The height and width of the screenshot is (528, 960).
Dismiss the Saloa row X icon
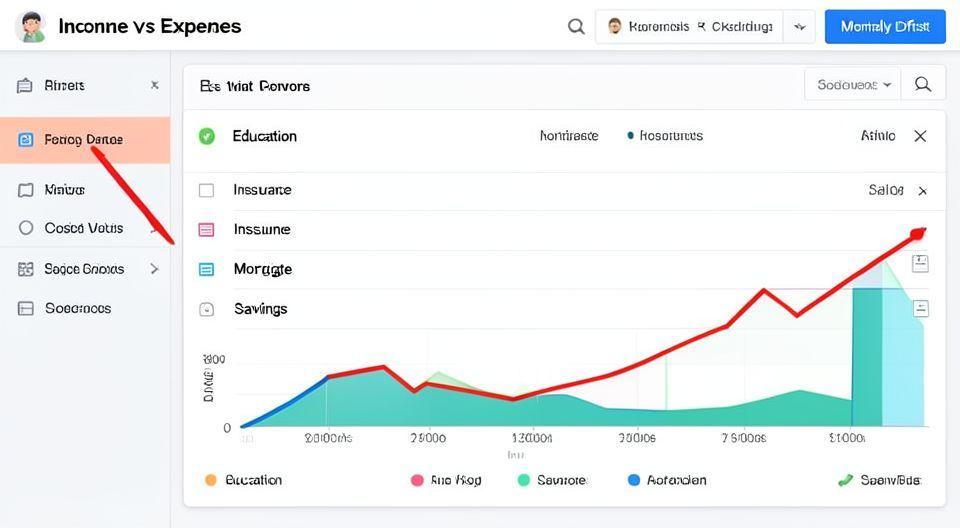coord(922,190)
